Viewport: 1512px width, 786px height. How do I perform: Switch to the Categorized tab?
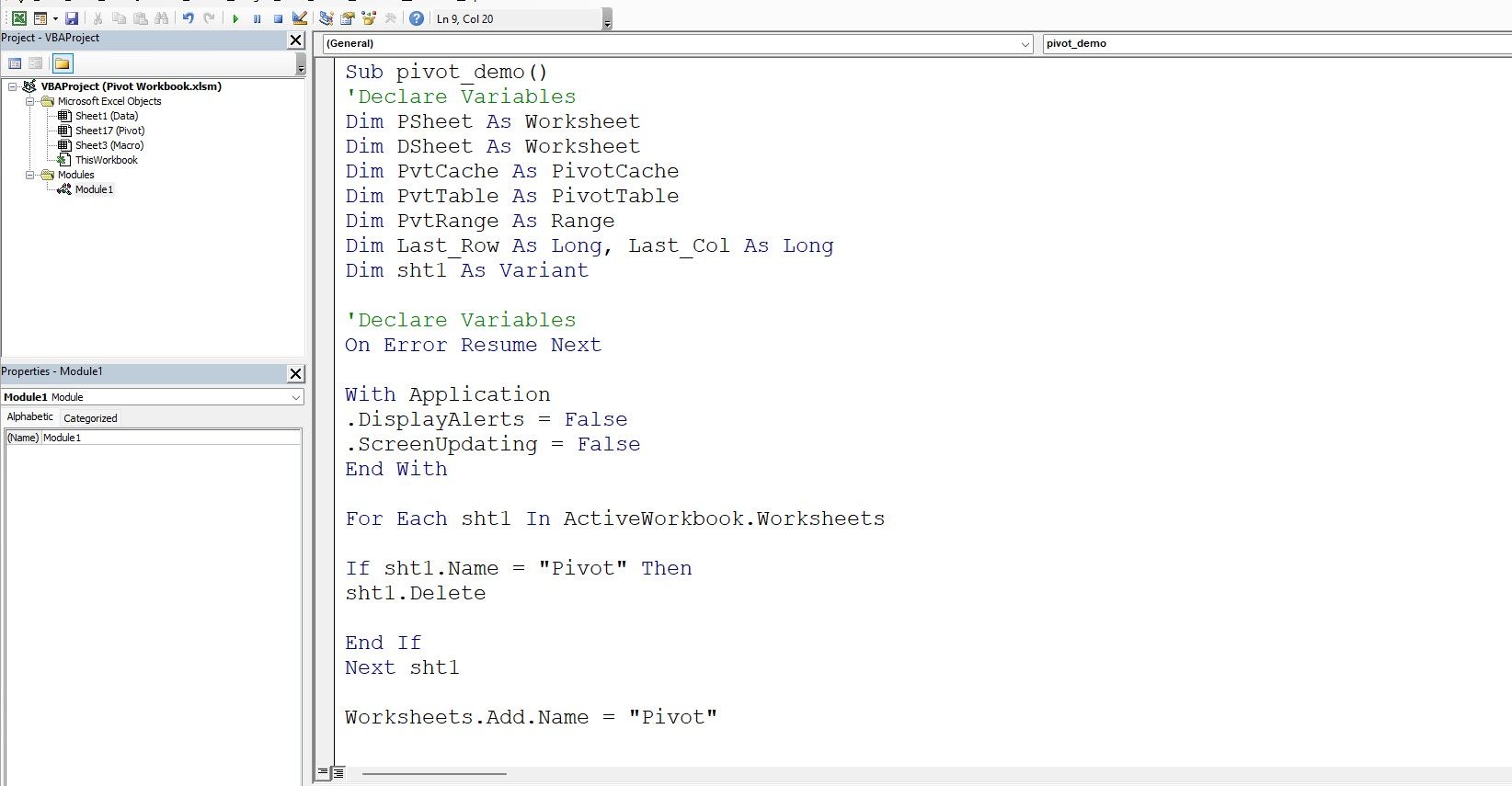pos(90,418)
